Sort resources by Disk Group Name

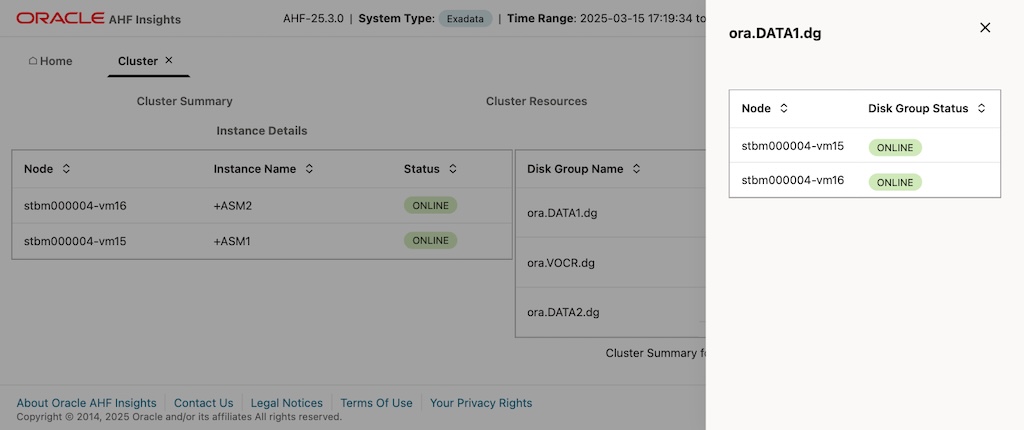click(637, 169)
